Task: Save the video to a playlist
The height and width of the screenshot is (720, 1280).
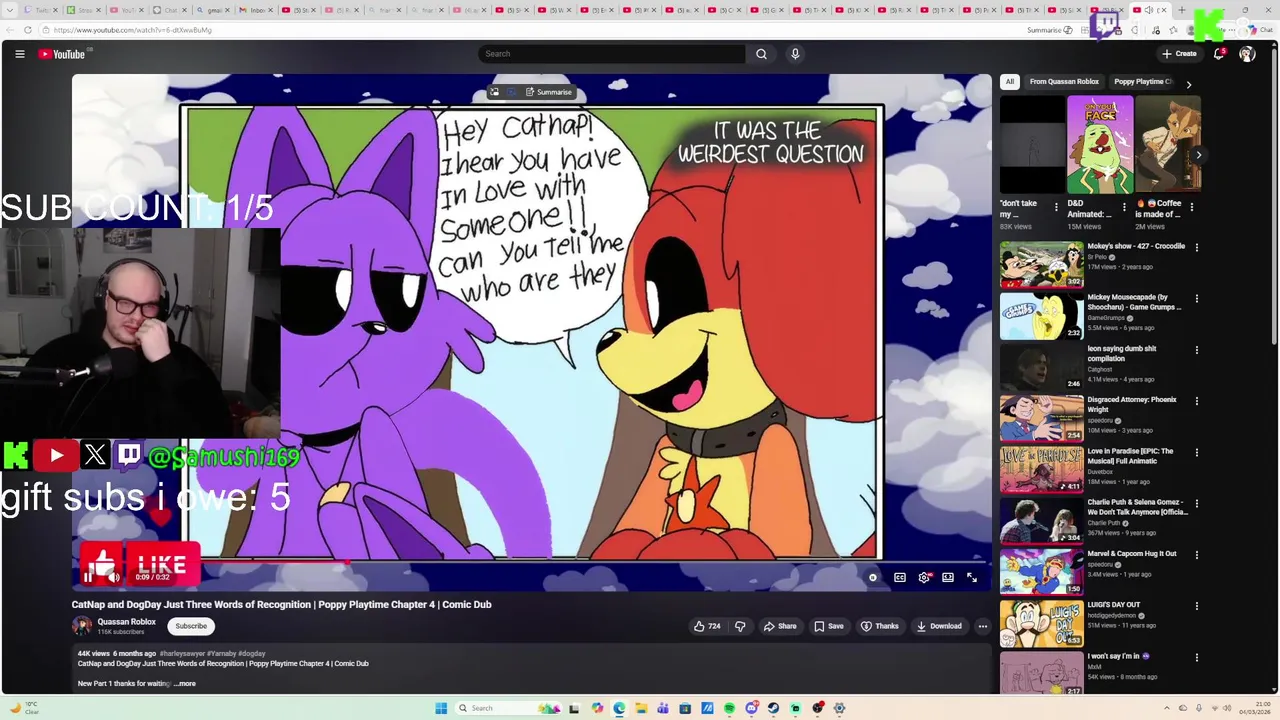Action: [829, 626]
